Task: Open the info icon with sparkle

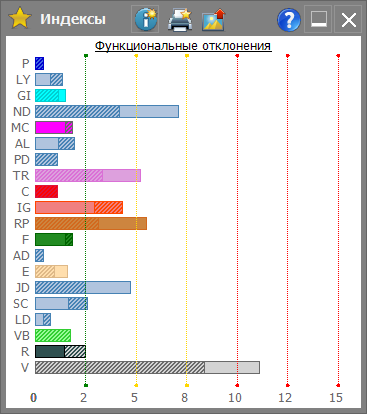Action: pyautogui.click(x=145, y=19)
